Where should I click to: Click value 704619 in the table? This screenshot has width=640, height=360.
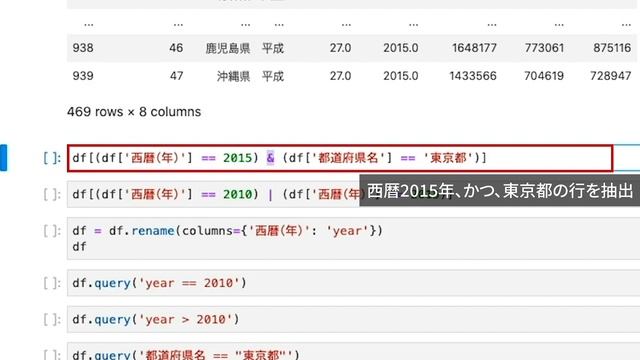[544, 76]
